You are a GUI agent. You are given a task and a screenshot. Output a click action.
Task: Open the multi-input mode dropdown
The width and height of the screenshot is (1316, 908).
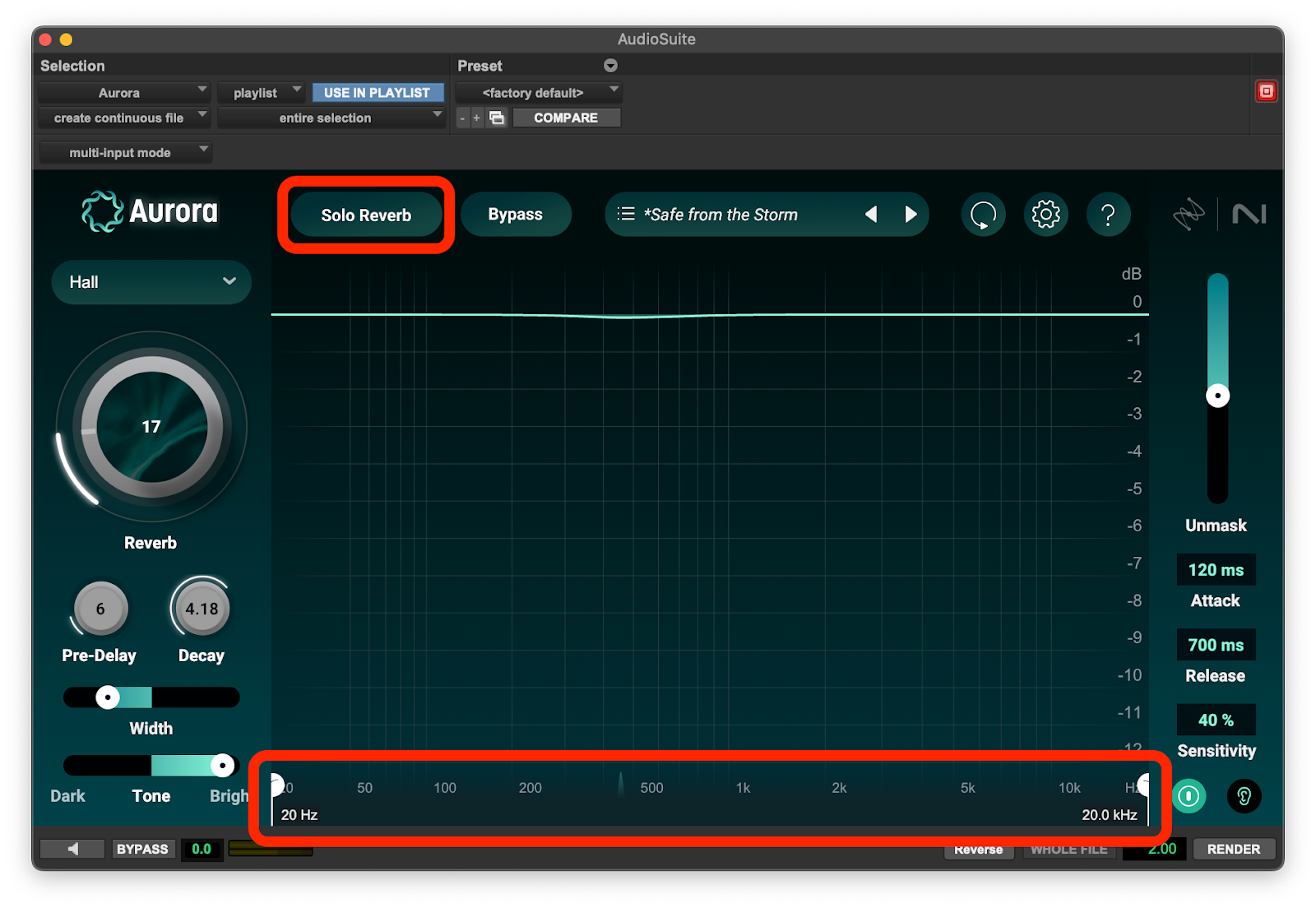[126, 152]
